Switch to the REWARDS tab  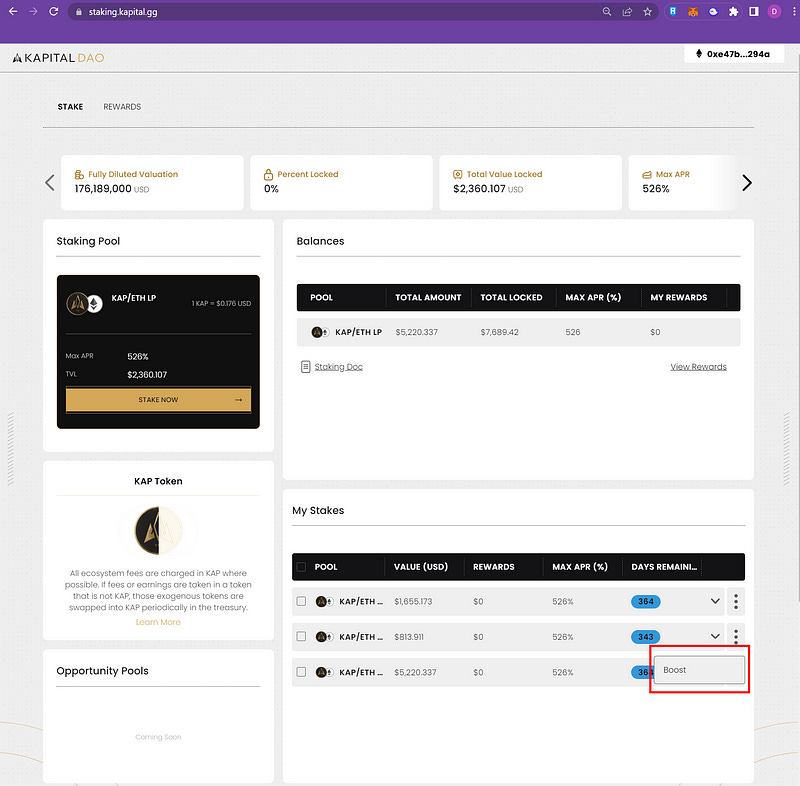pyautogui.click(x=122, y=107)
